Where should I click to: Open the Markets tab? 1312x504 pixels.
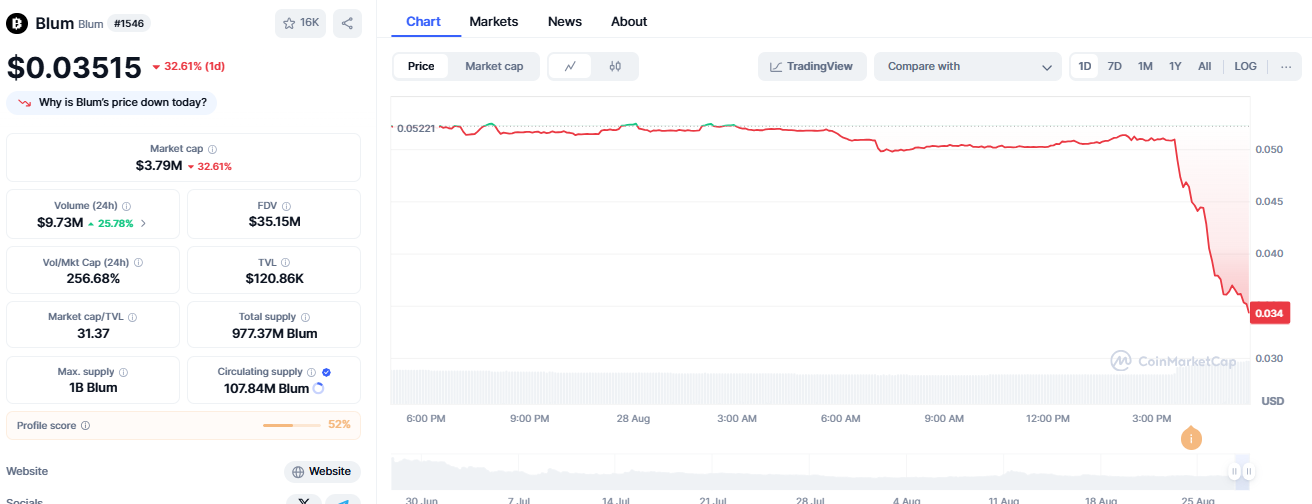[494, 21]
